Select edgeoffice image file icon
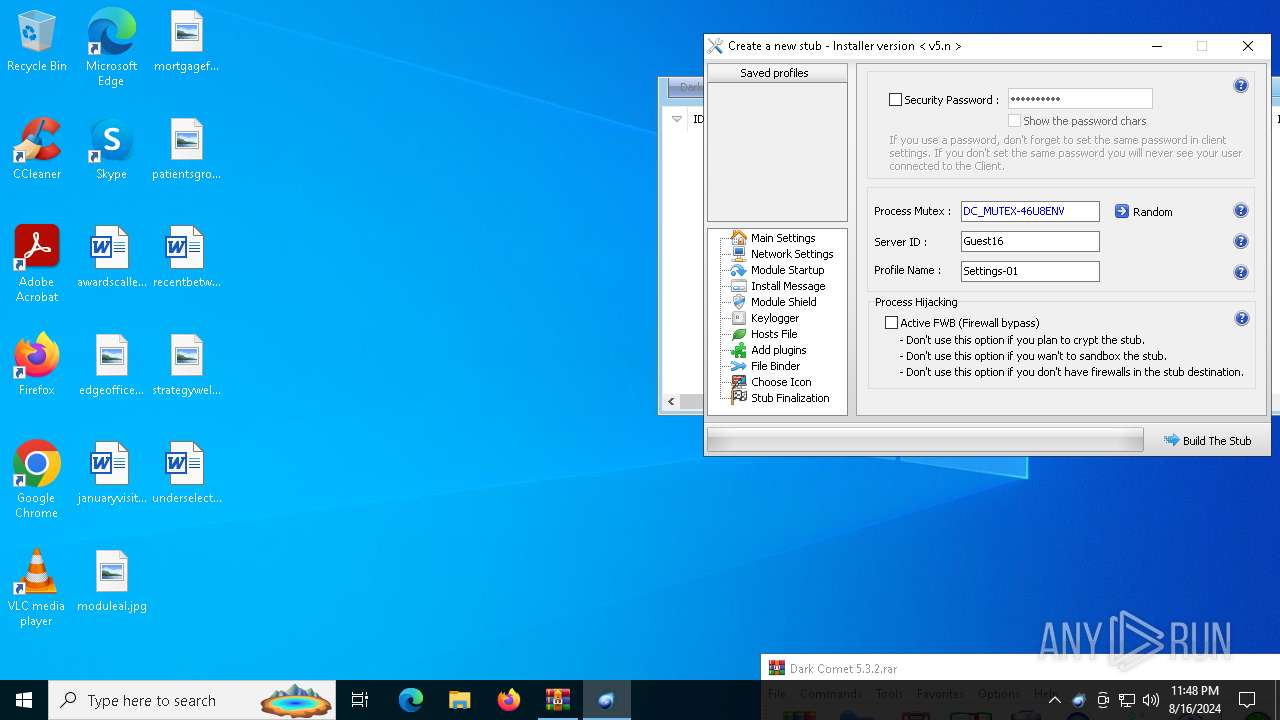Image resolution: width=1280 pixels, height=720 pixels. [111, 365]
